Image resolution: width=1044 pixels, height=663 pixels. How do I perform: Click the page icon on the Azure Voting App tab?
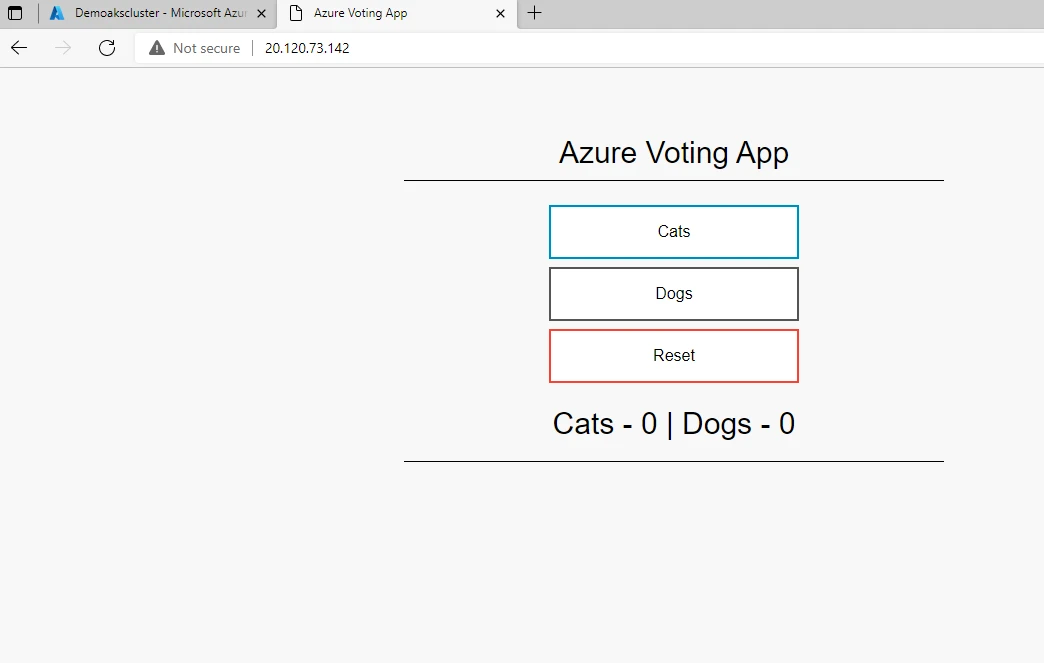tap(295, 13)
